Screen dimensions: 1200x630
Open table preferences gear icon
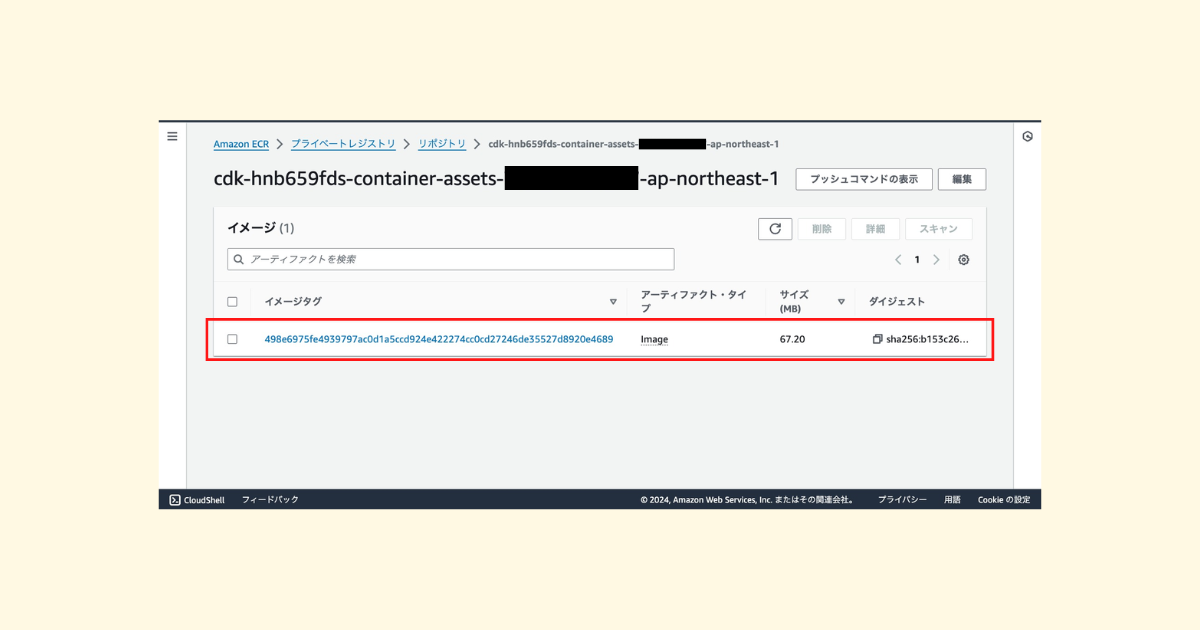pyautogui.click(x=964, y=260)
